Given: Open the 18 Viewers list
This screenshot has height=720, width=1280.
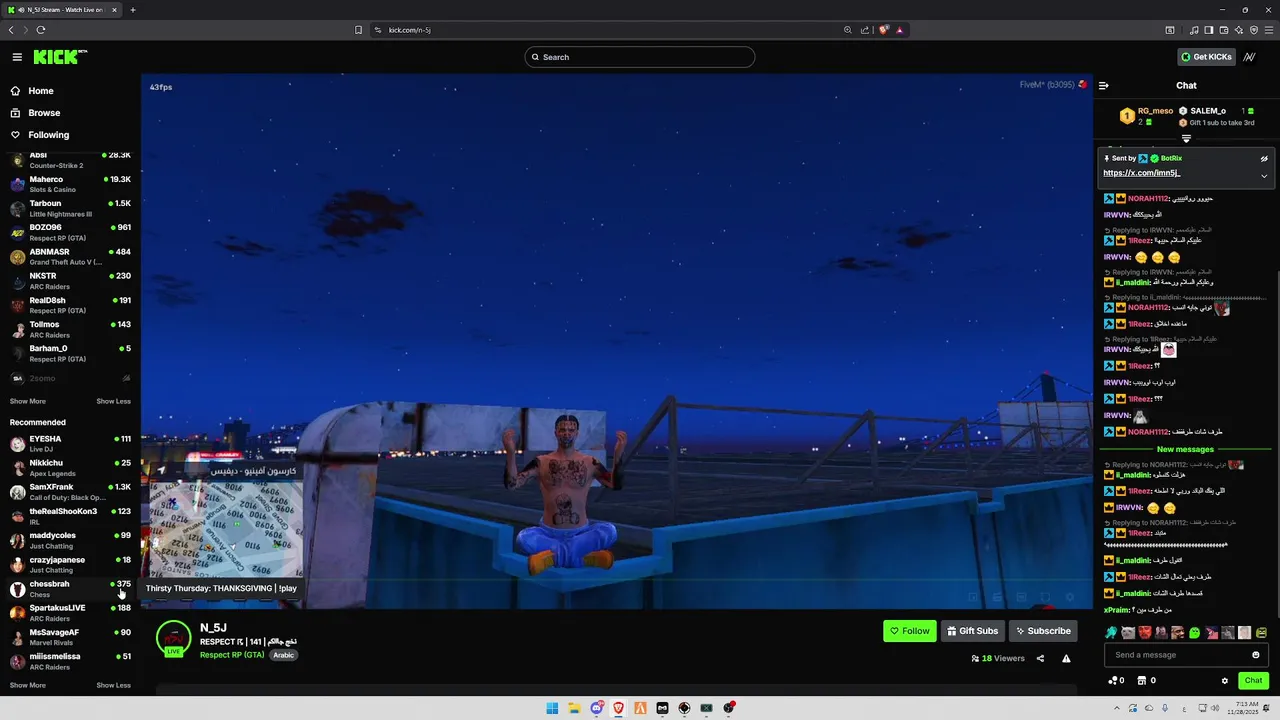Looking at the screenshot, I should [x=998, y=658].
